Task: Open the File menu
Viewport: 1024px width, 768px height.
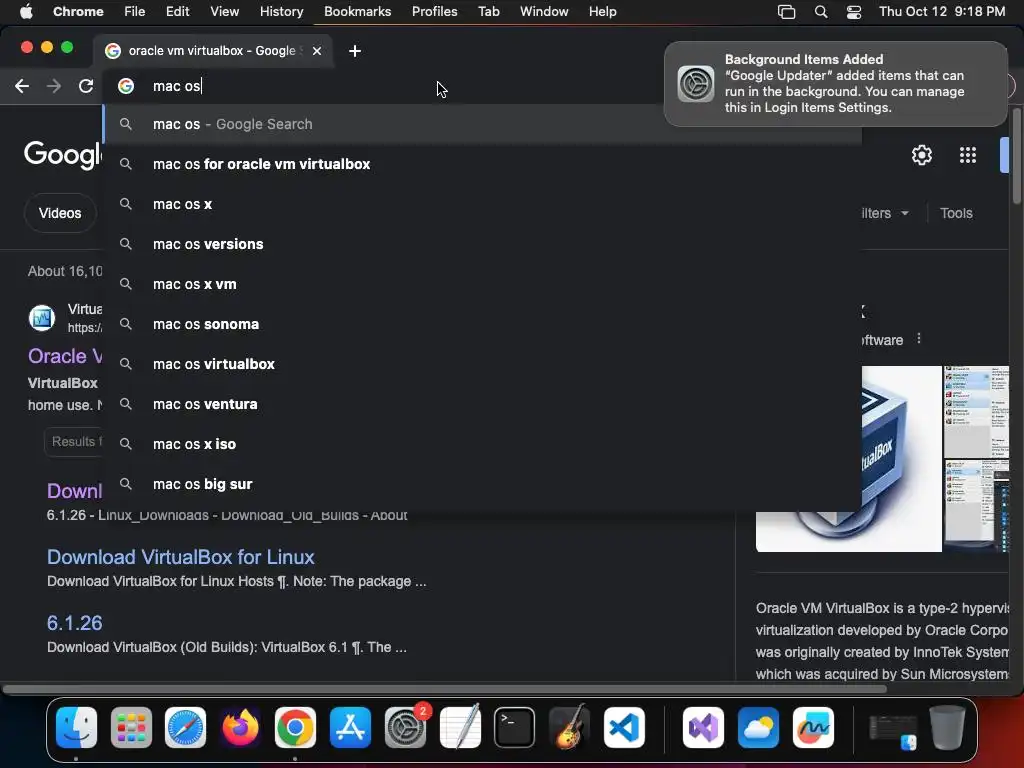Action: coord(135,12)
